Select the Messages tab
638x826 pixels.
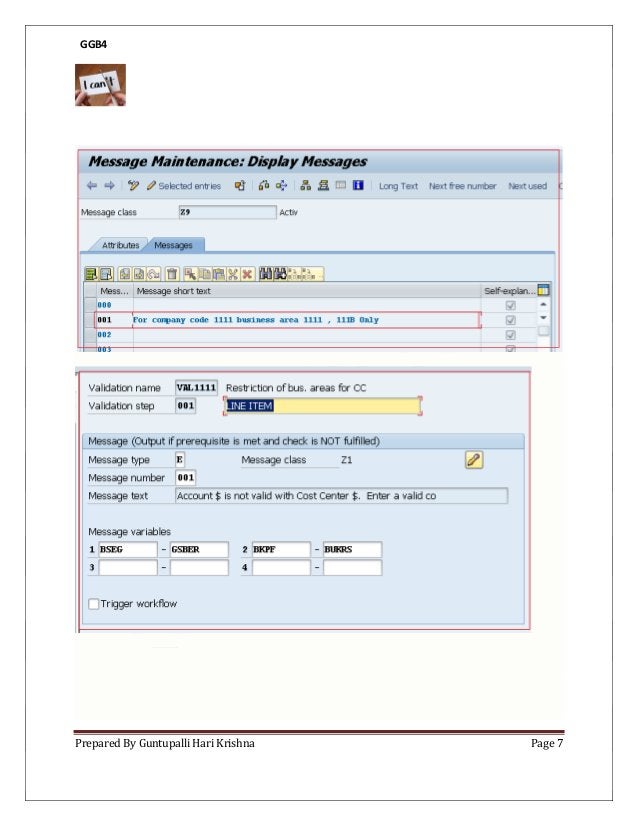[x=173, y=245]
